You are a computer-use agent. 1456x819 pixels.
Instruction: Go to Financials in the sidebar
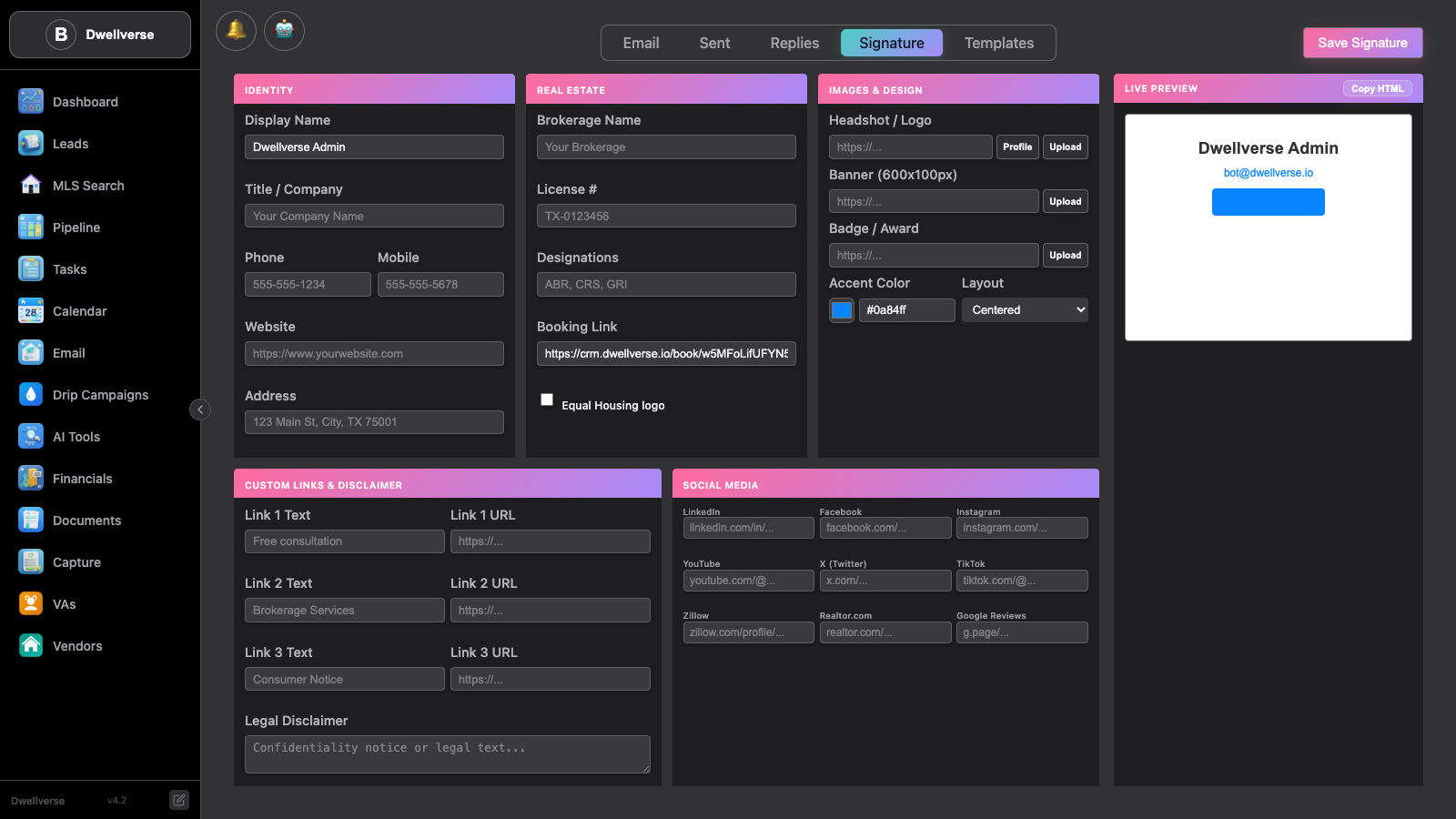coord(82,479)
